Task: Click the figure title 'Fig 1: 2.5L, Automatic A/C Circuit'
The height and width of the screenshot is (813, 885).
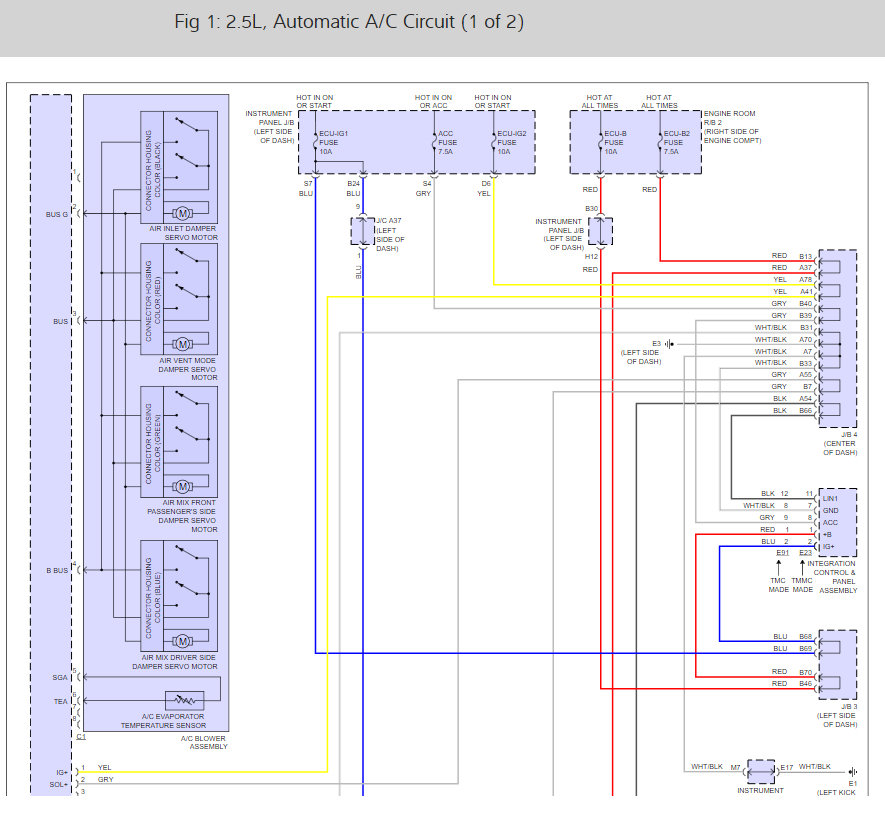Action: [349, 22]
